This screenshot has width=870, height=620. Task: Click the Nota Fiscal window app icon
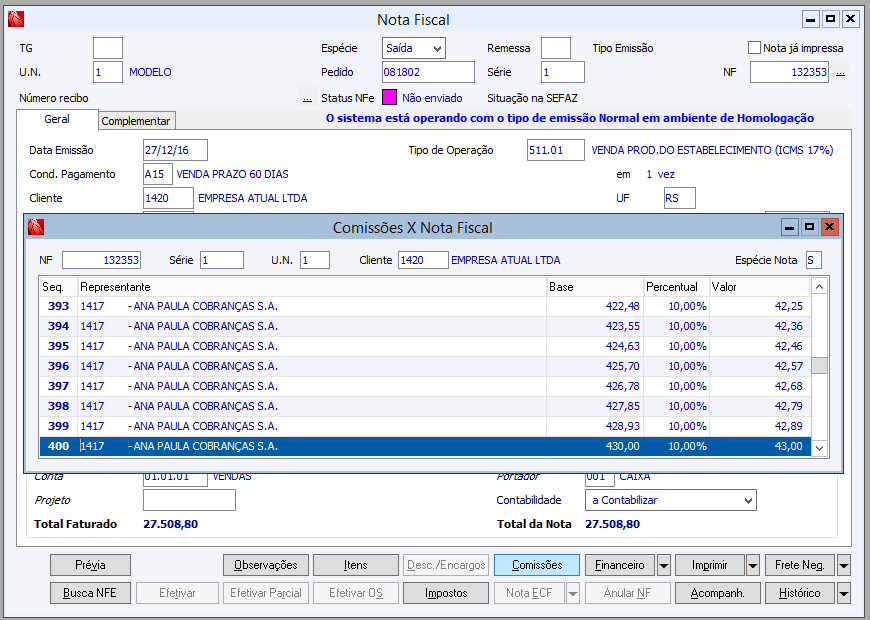[16, 19]
